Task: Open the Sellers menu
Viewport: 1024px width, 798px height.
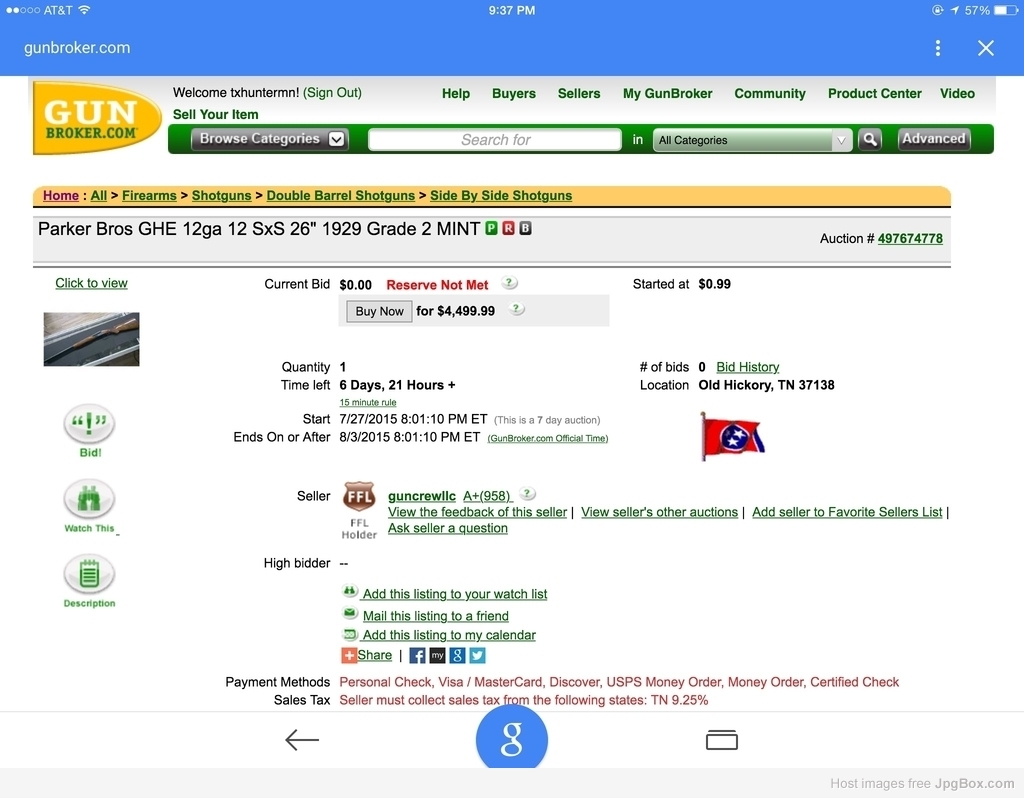Action: pyautogui.click(x=579, y=93)
